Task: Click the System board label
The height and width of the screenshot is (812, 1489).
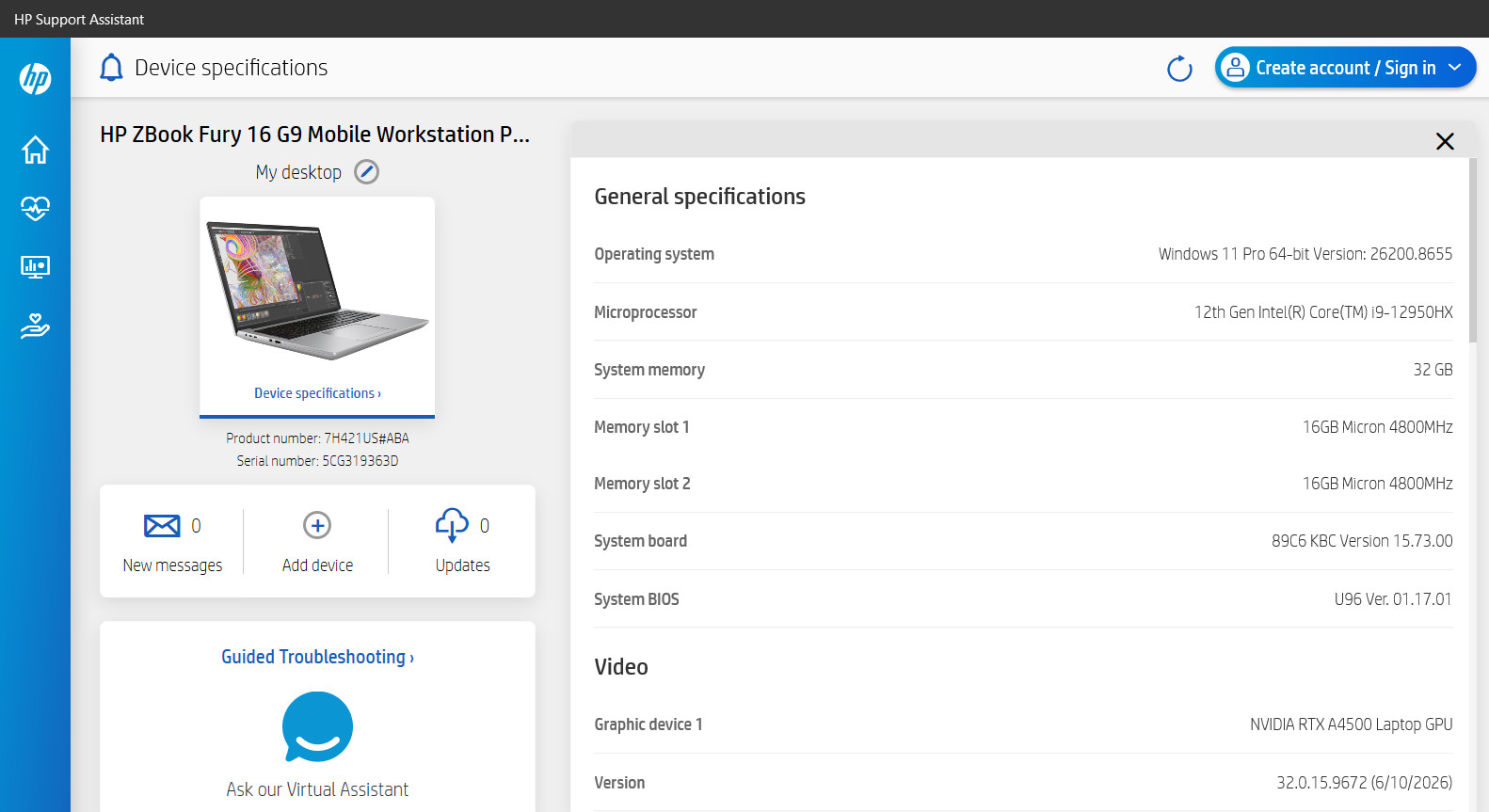Action: click(640, 541)
